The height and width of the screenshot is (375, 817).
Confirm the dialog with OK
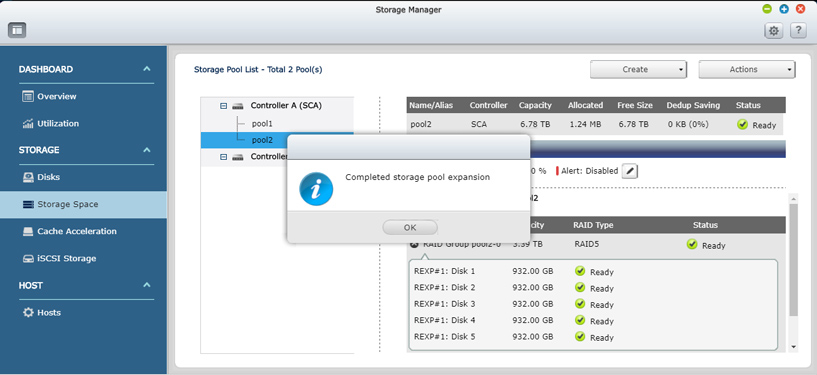click(x=410, y=228)
